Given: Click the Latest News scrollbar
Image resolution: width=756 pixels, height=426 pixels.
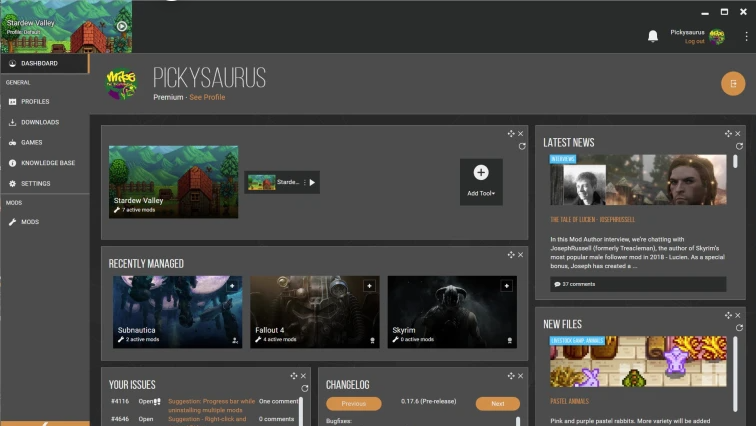Looking at the screenshot, I should tap(735, 161).
